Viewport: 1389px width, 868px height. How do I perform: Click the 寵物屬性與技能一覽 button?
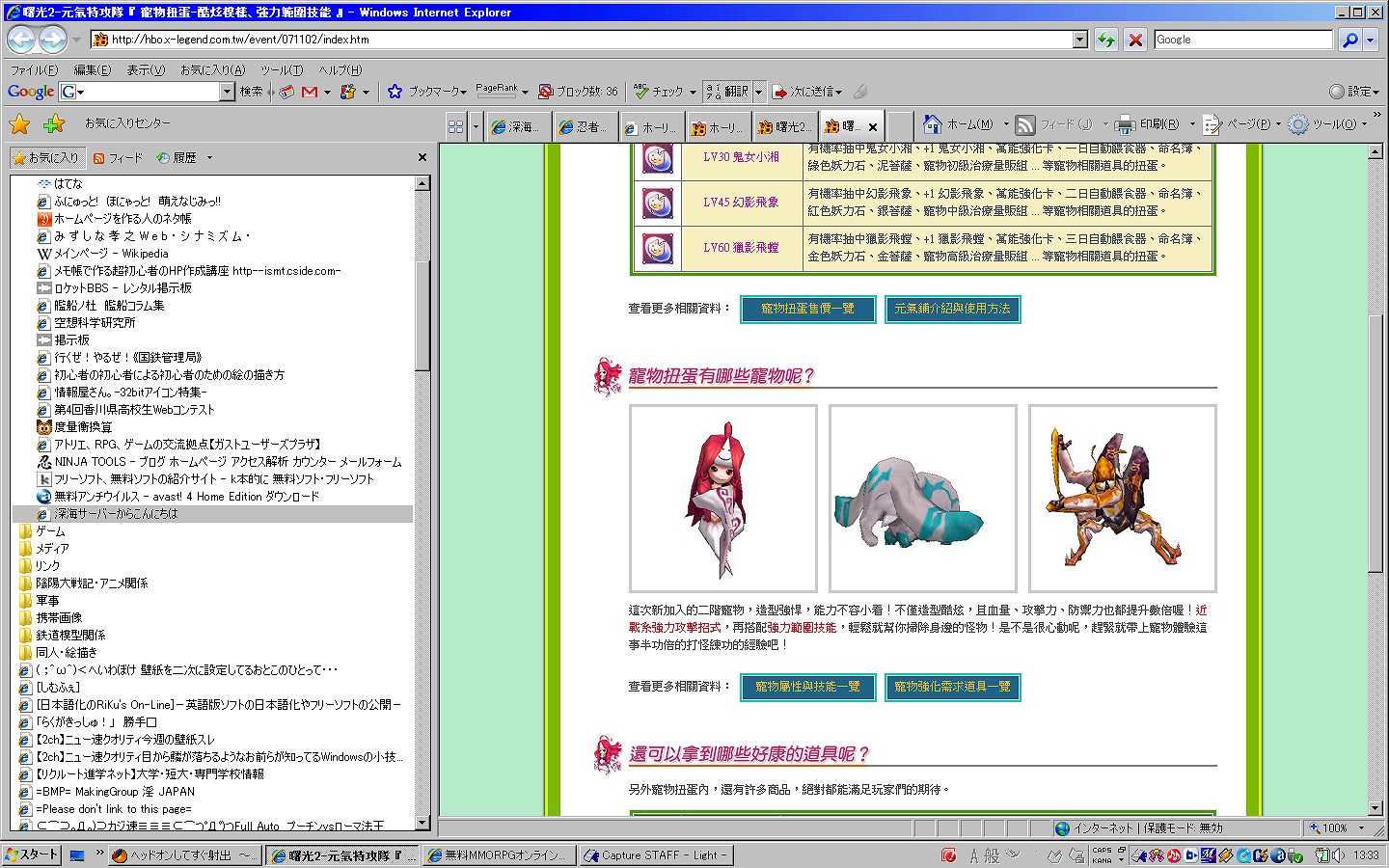click(x=808, y=687)
